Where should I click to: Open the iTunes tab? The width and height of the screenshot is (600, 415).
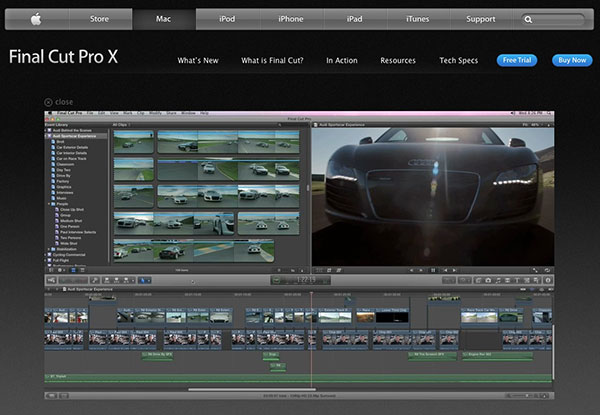[x=418, y=19]
